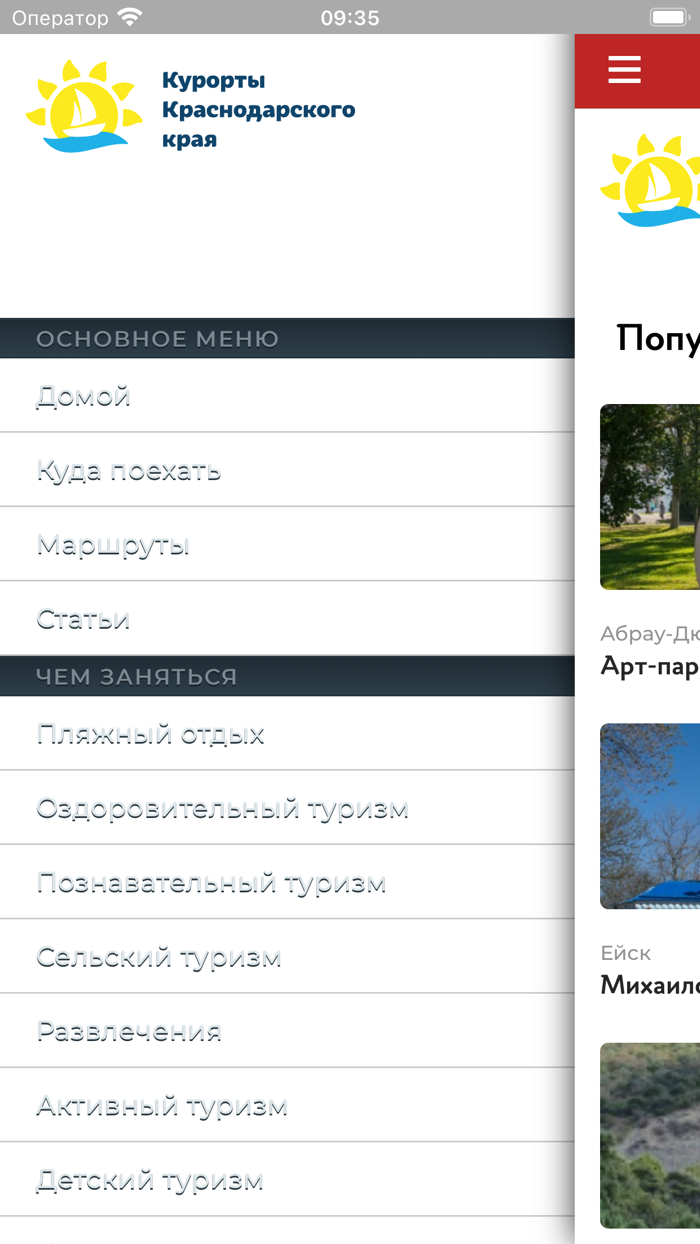
Task: Tap the ОСНОВНОЕ МЕНЮ section header
Action: click(287, 339)
